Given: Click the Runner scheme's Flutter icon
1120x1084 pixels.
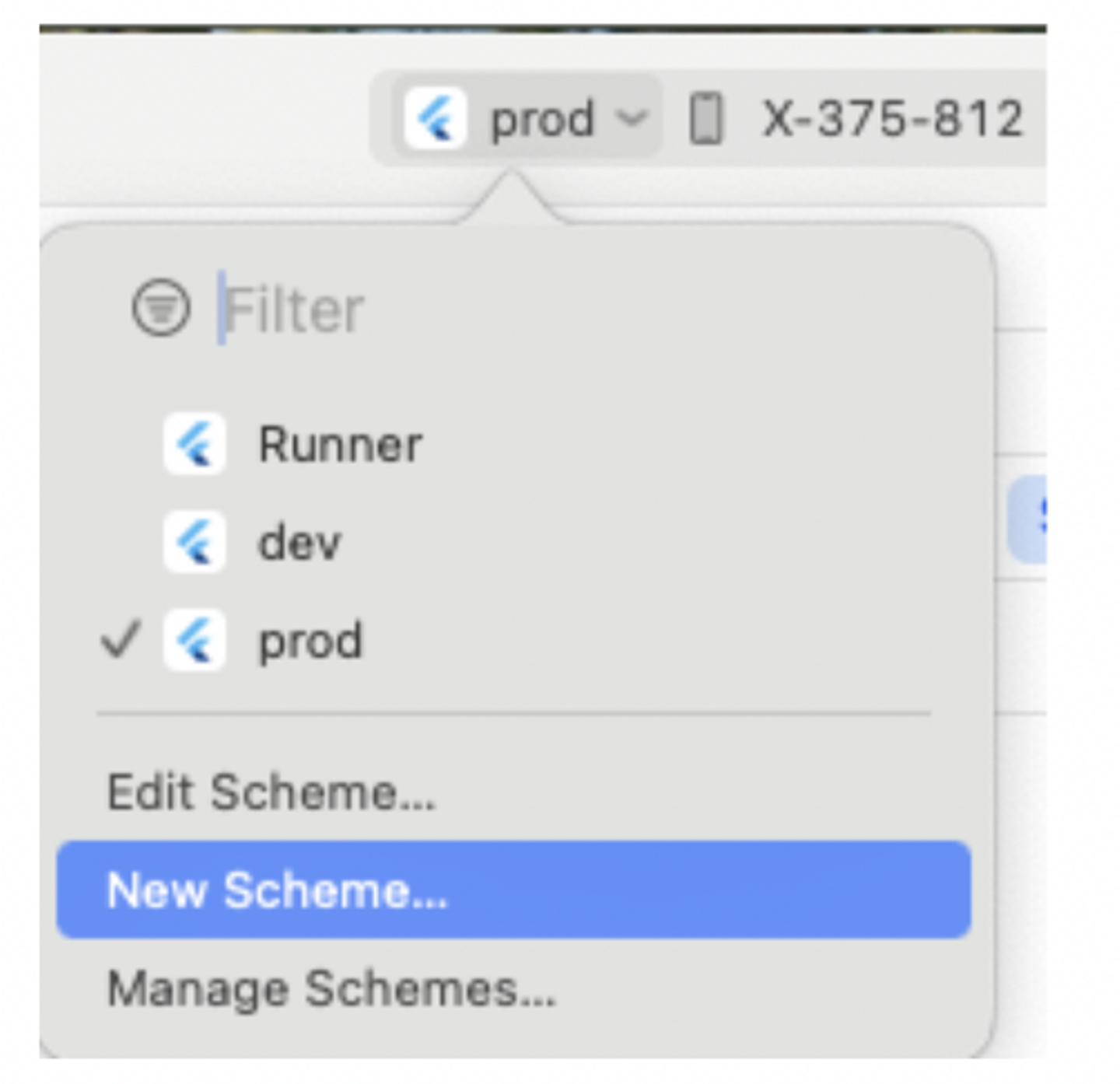Looking at the screenshot, I should click(x=194, y=445).
